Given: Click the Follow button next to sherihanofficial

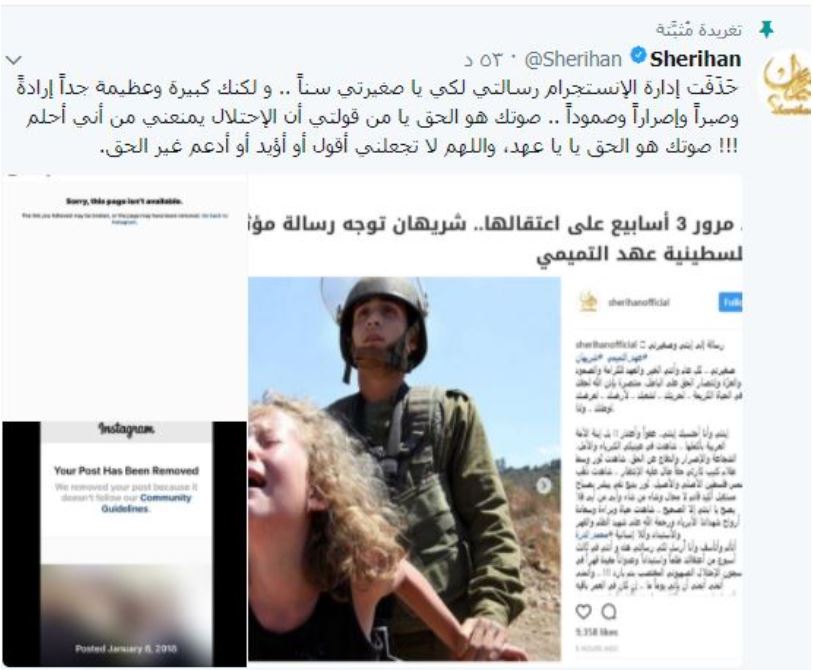Looking at the screenshot, I should tap(730, 303).
